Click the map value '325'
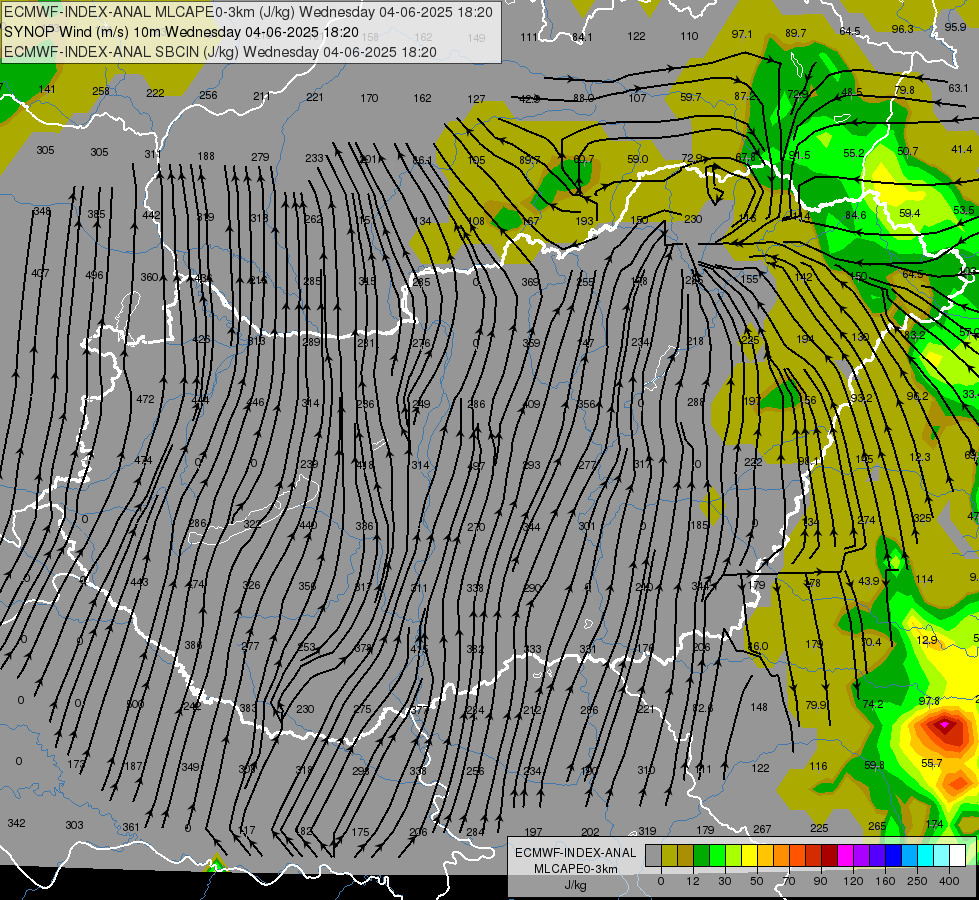The image size is (979, 900). coord(922,518)
